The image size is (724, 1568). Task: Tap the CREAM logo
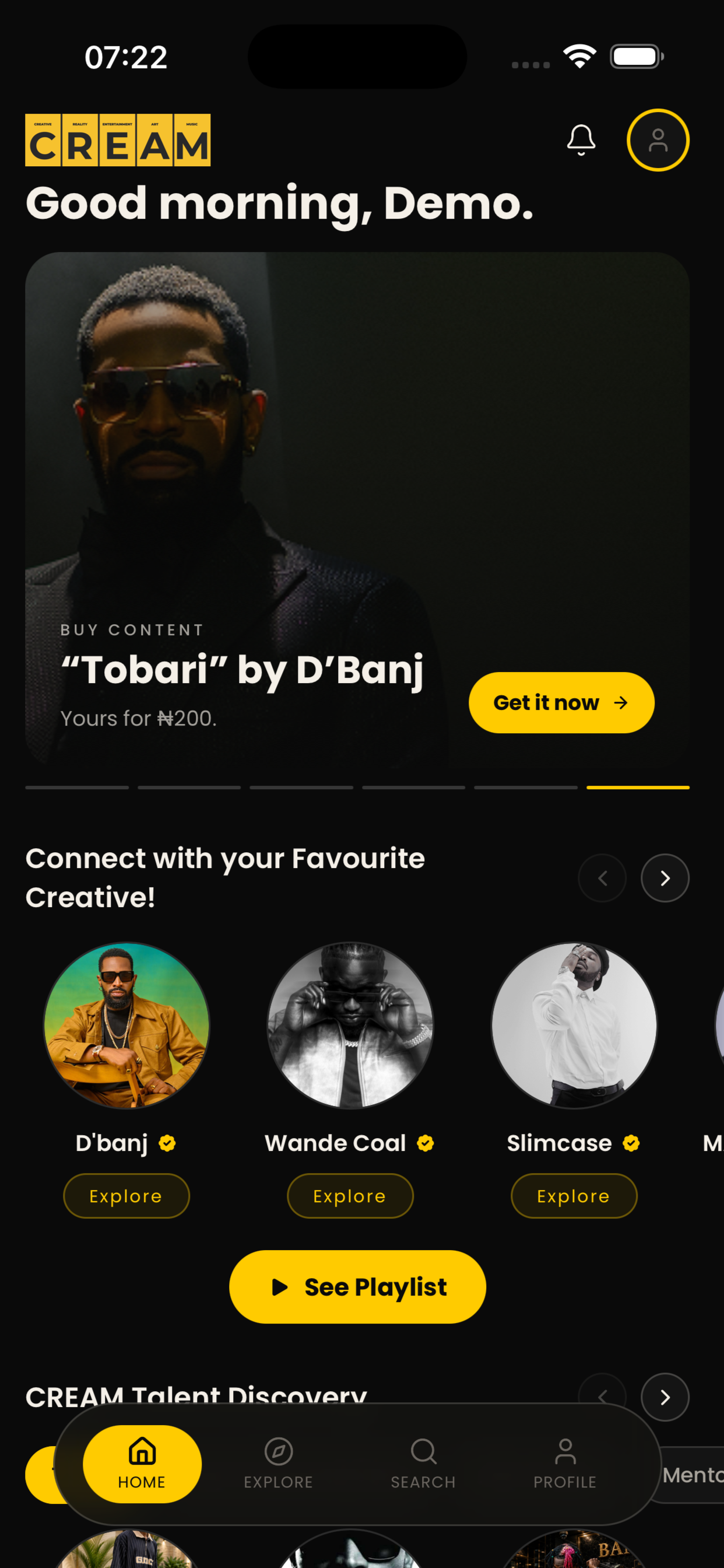coord(118,140)
